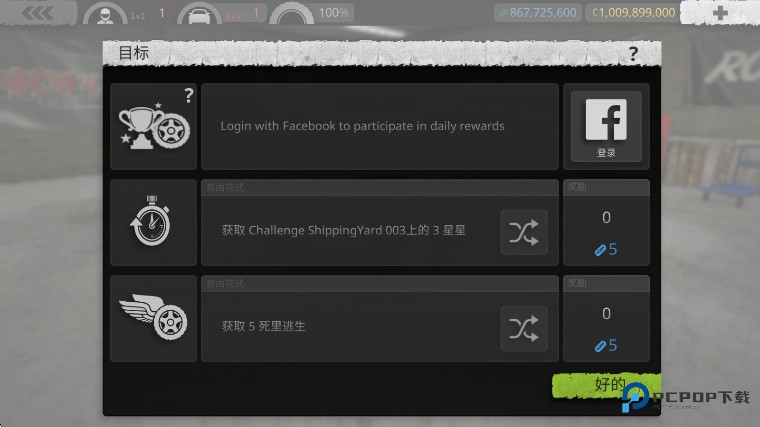Shuffle the near-miss objective

(524, 328)
